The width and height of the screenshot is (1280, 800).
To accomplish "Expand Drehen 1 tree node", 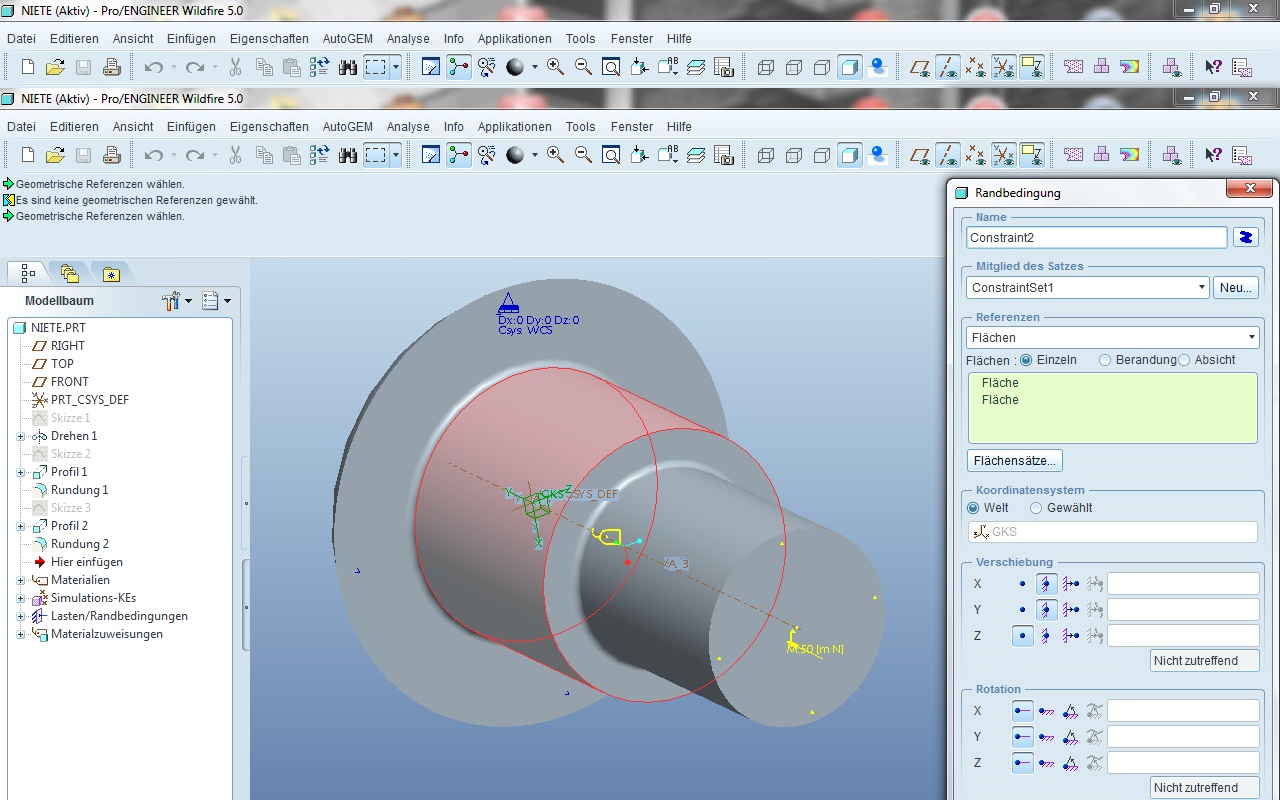I will pos(21,437).
